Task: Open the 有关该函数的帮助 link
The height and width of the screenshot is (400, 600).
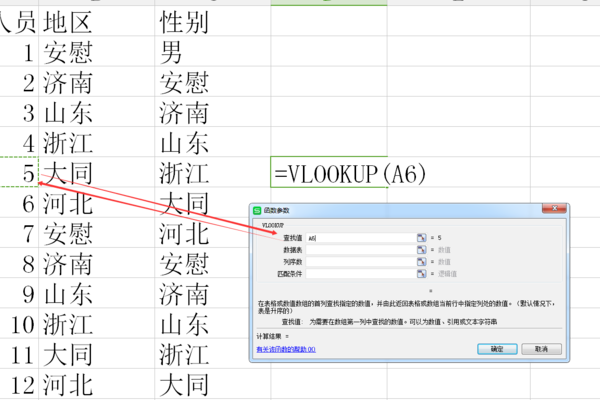Action: click(x=286, y=349)
